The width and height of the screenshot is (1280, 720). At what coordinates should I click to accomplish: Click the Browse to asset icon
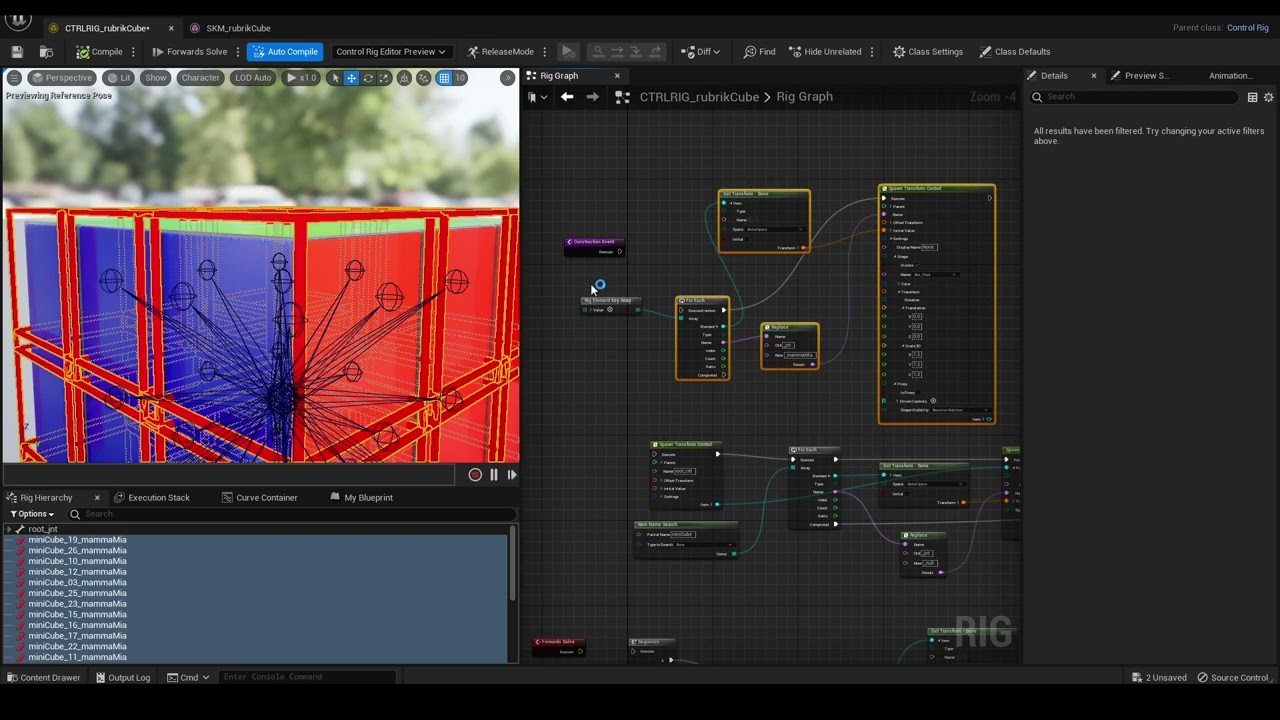46,52
